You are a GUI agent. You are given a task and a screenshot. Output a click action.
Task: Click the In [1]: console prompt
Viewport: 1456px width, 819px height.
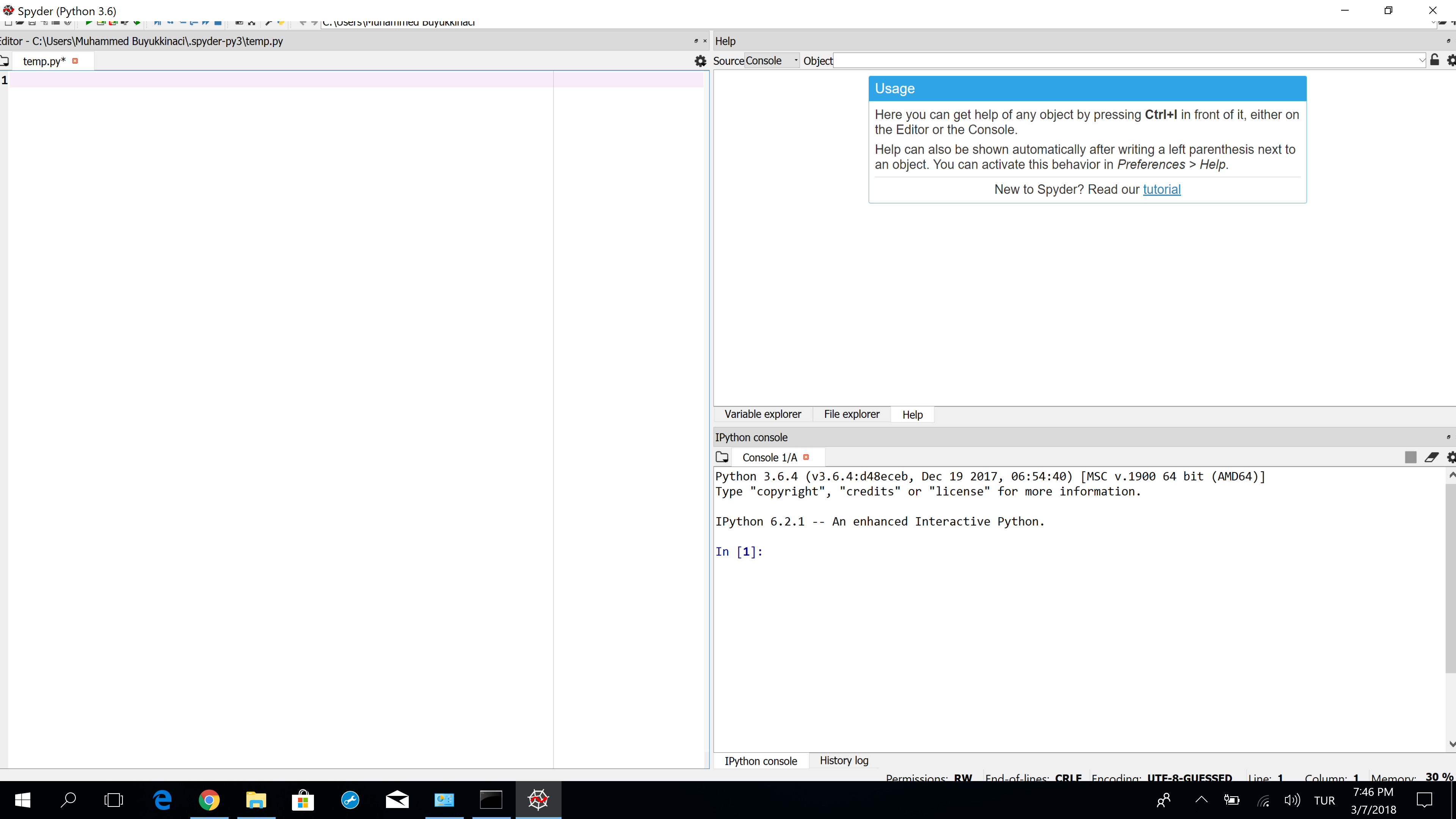(x=739, y=552)
